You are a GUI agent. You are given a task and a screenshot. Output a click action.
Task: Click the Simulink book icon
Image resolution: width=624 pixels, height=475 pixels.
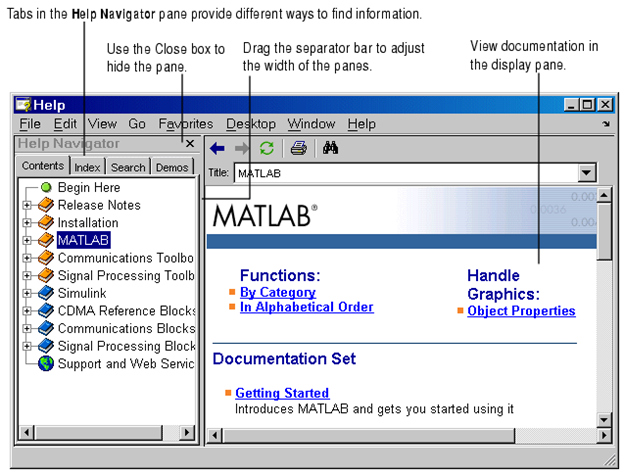pyautogui.click(x=45, y=293)
